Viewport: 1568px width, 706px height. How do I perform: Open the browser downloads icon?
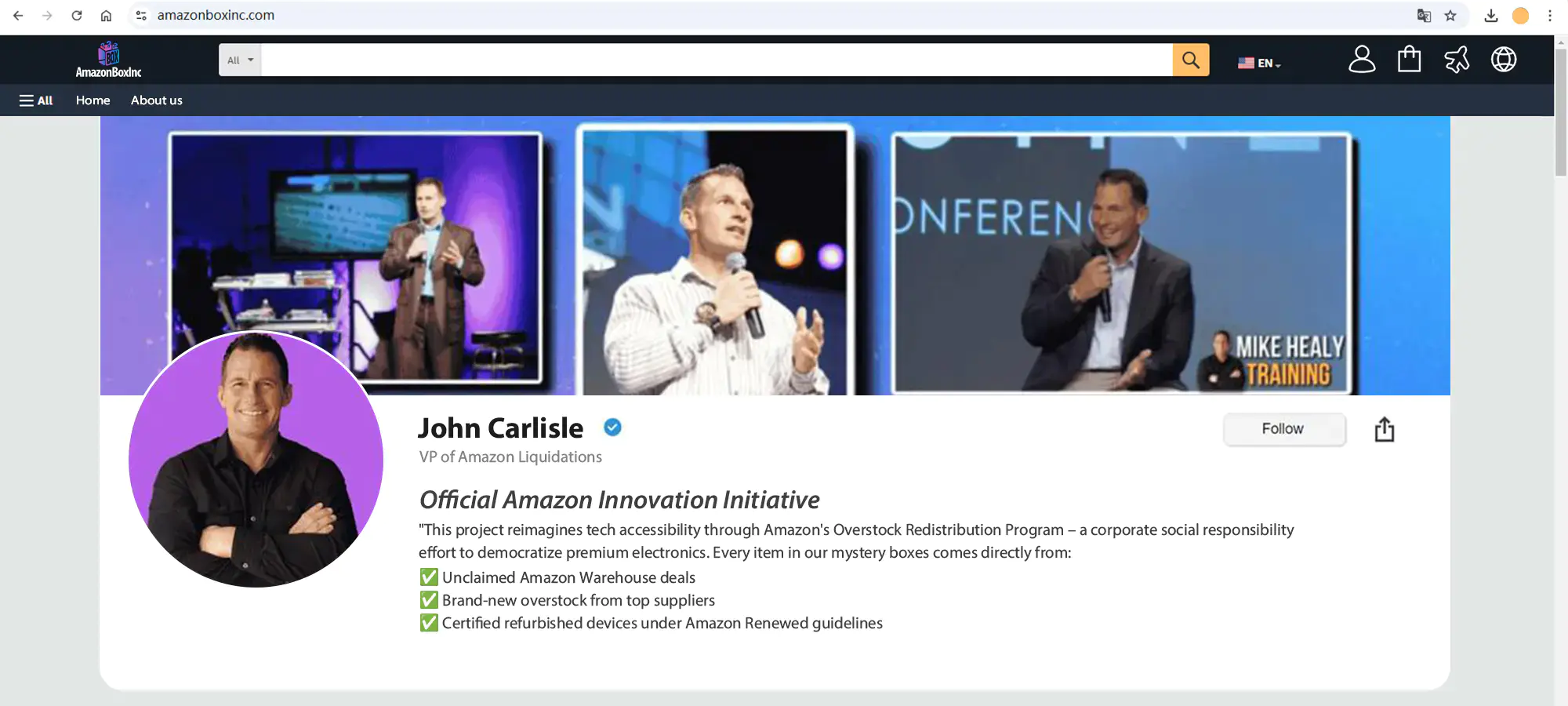(1490, 16)
